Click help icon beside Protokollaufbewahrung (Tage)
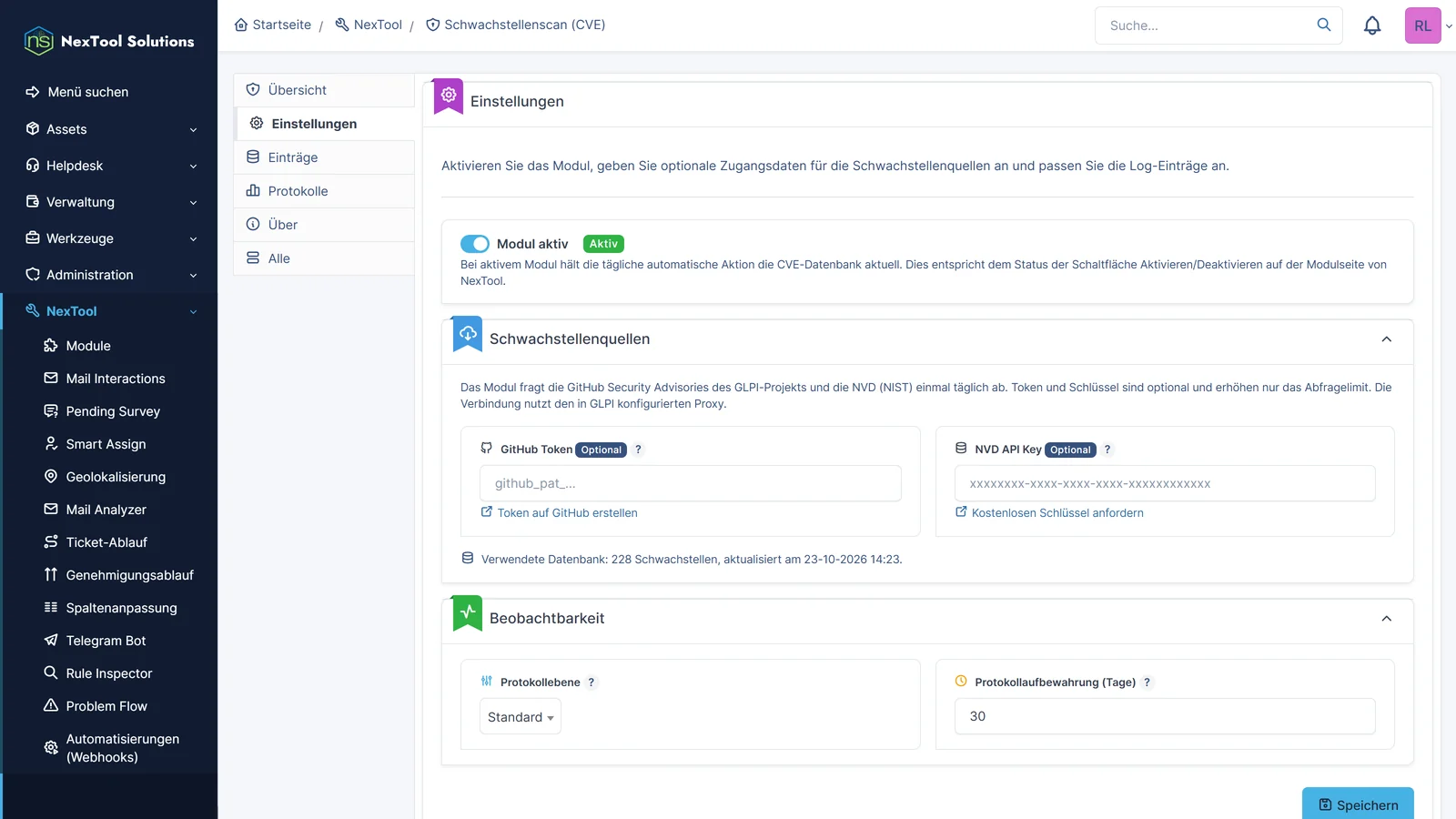 (1147, 682)
